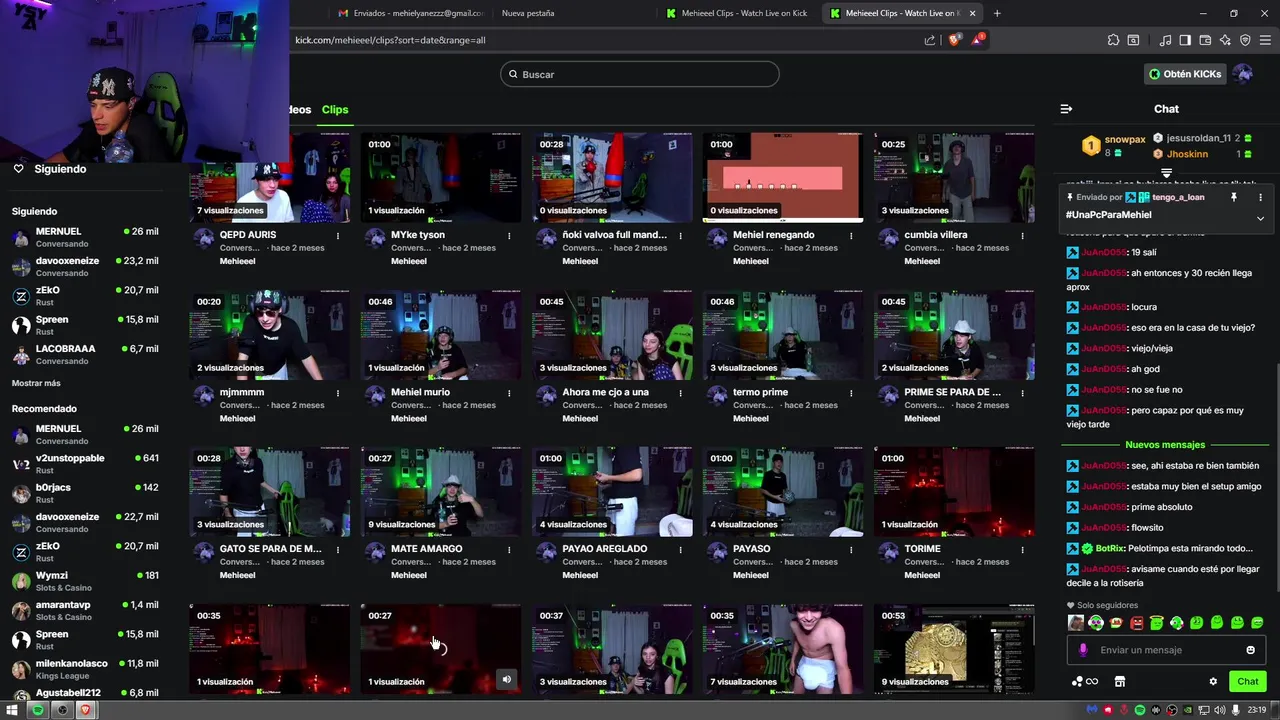Open options menu for Mehiel renegando clip
This screenshot has width=1280, height=720.
coord(851,236)
